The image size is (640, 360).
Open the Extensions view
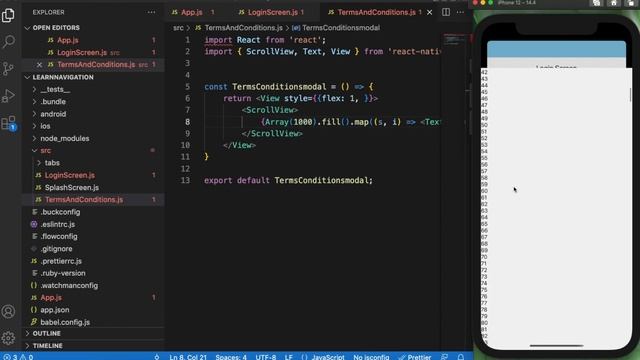[8, 123]
